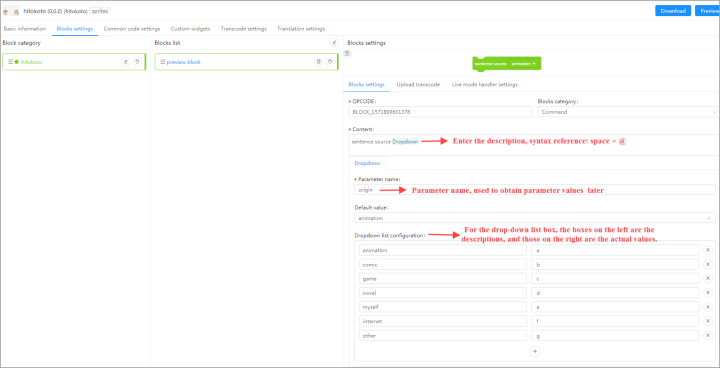Open Live mode handler settings tab
The image size is (720, 368).
pos(484,85)
